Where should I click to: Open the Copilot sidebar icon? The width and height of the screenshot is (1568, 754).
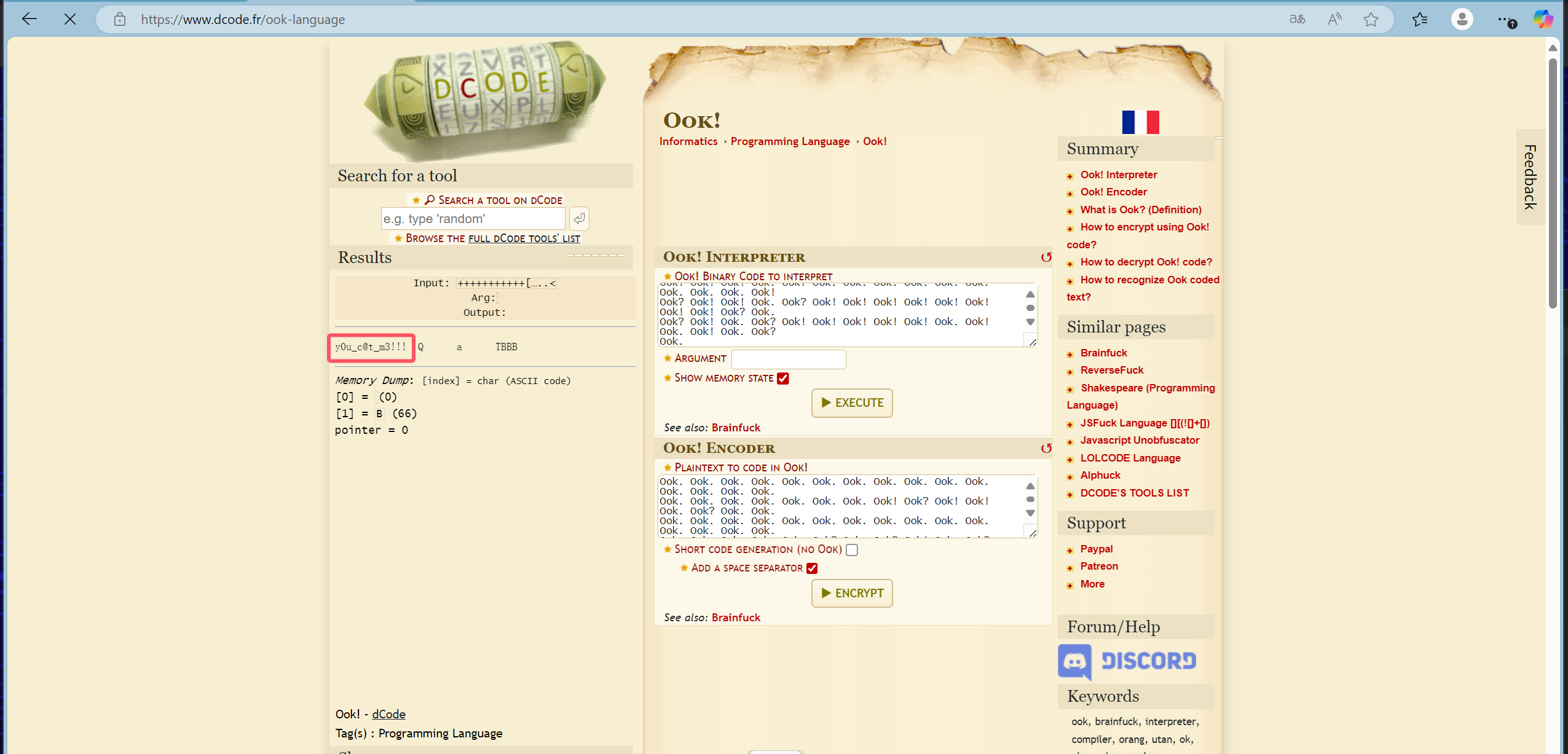(x=1543, y=20)
